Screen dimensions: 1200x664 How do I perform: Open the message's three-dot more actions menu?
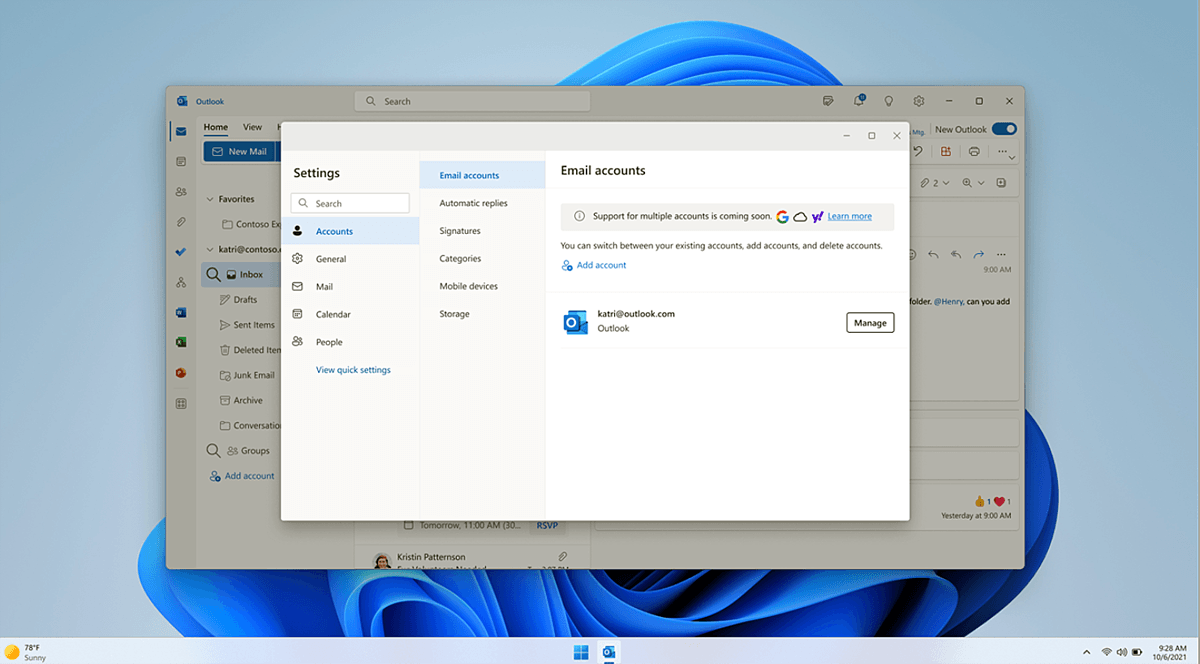[1001, 254]
